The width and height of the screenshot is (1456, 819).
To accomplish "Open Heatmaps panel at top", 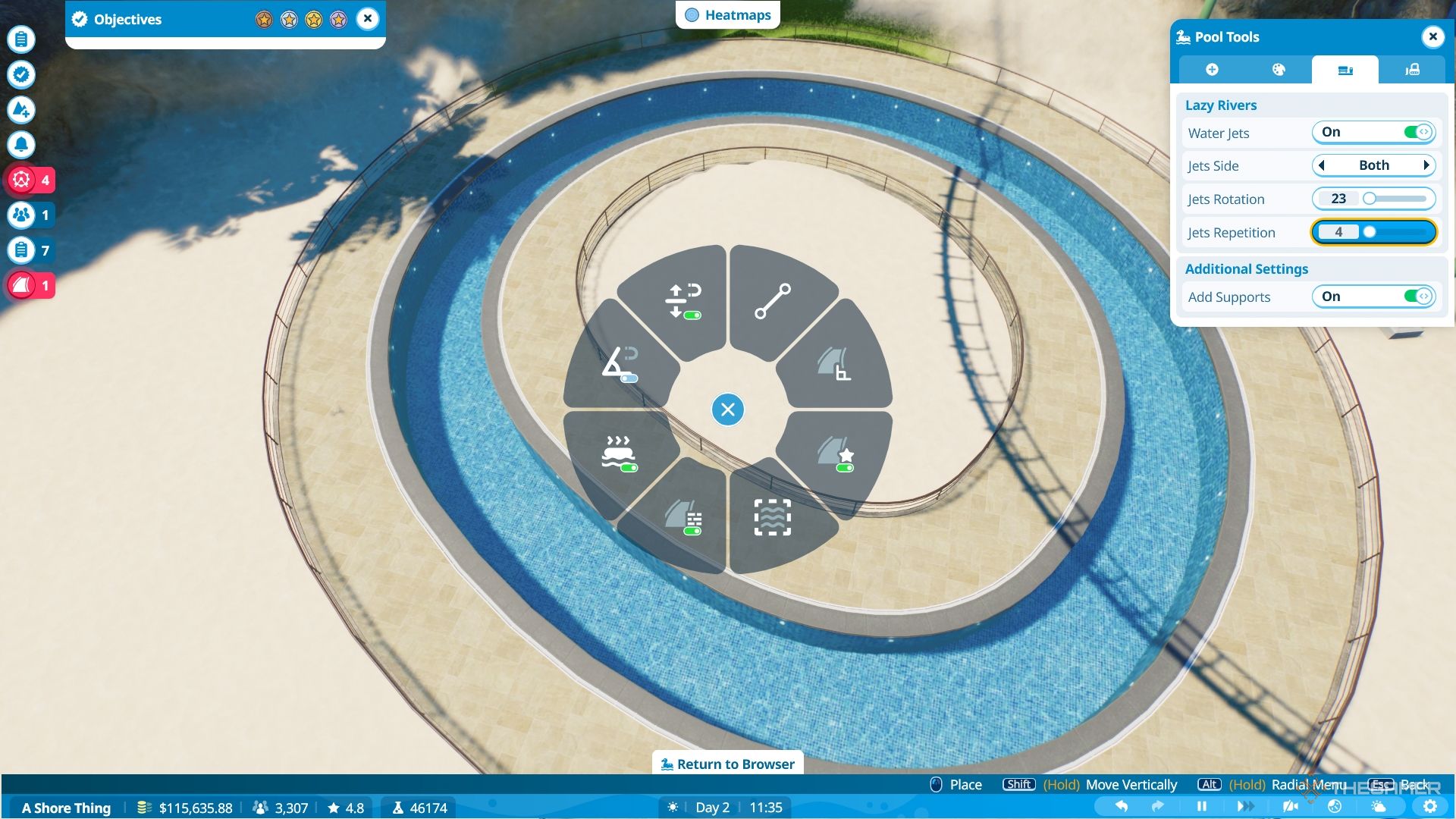I will click(728, 14).
